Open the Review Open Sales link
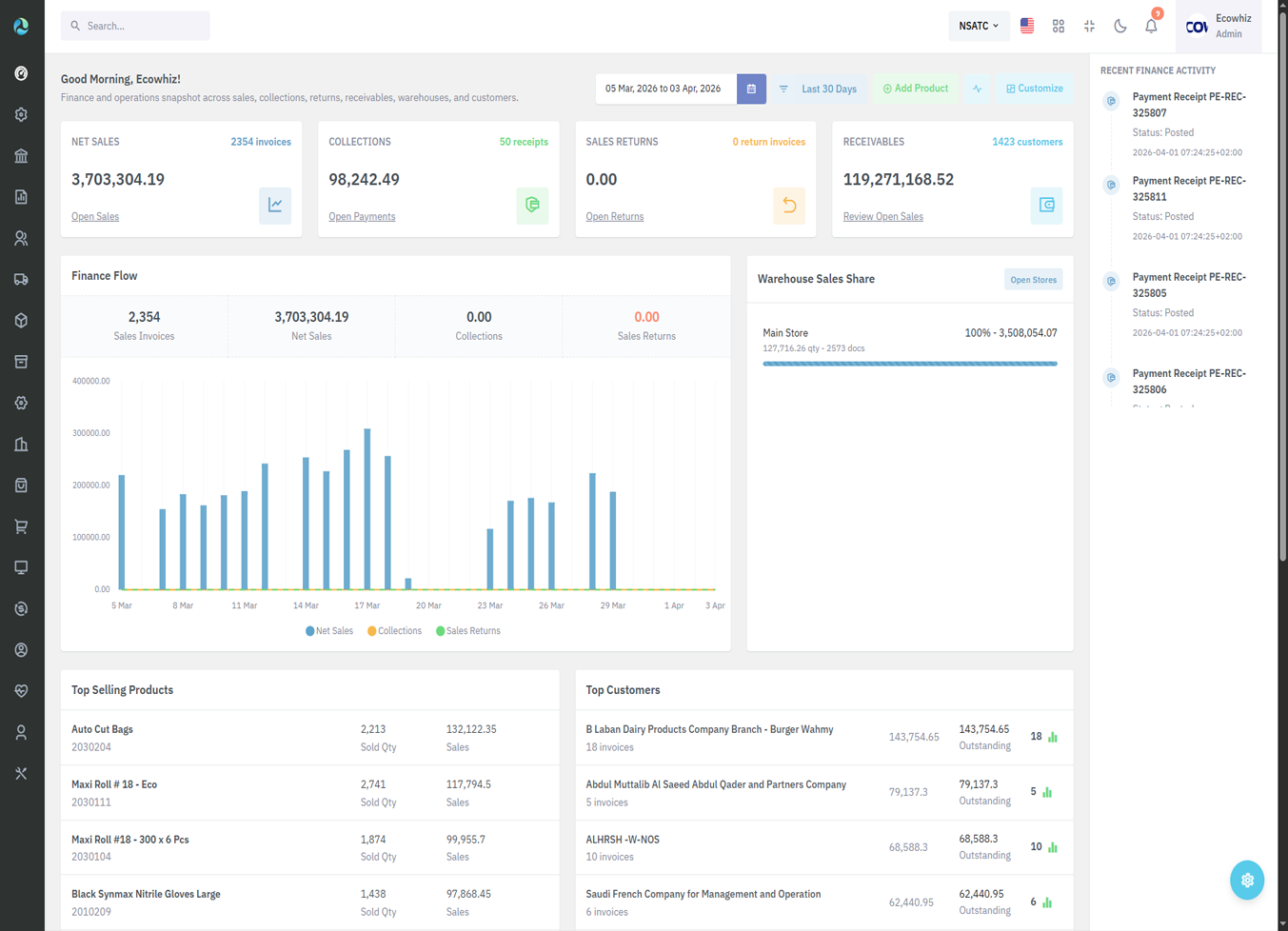Screen dimensions: 1288x931 [x=882, y=217]
